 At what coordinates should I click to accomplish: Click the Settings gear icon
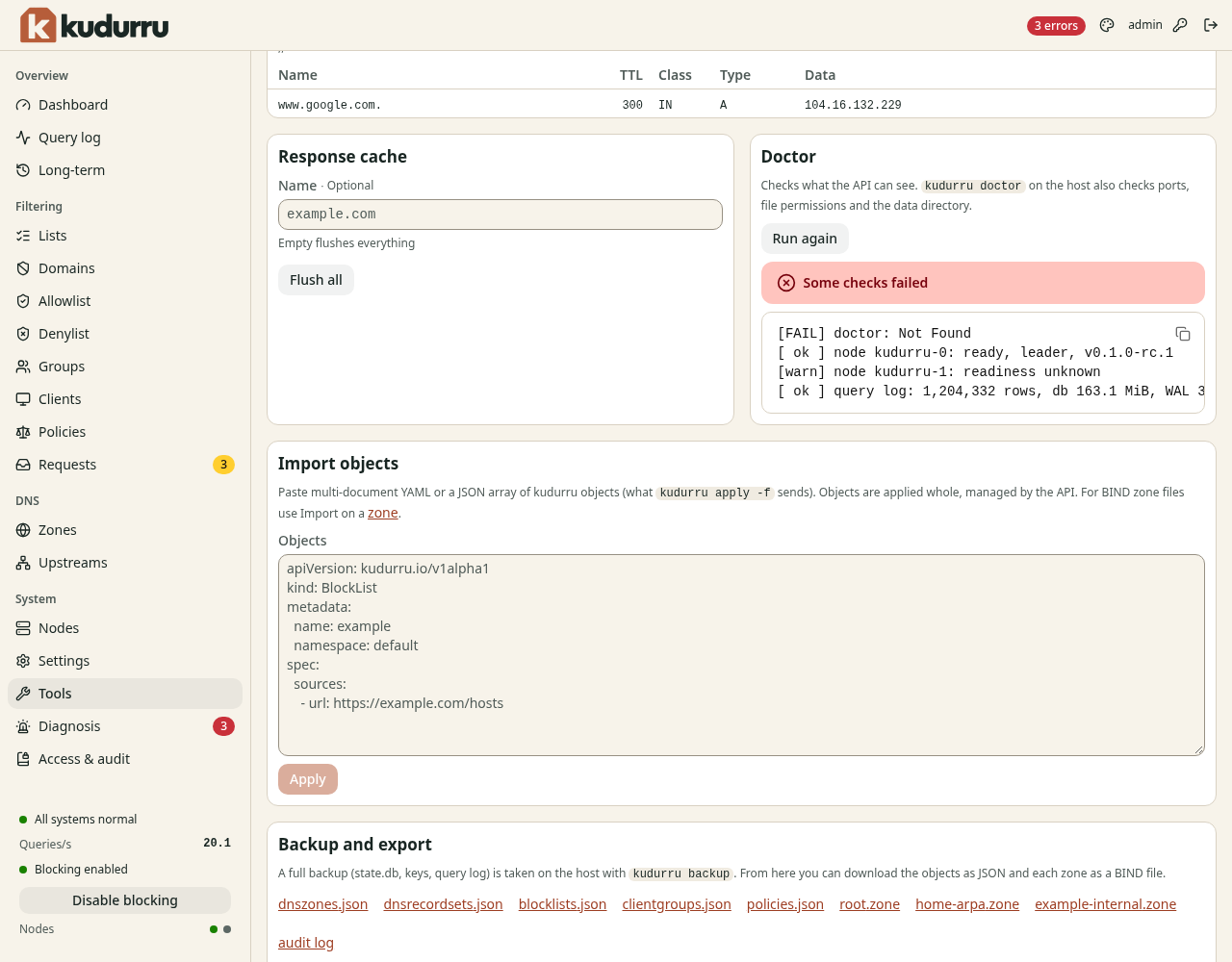point(23,661)
